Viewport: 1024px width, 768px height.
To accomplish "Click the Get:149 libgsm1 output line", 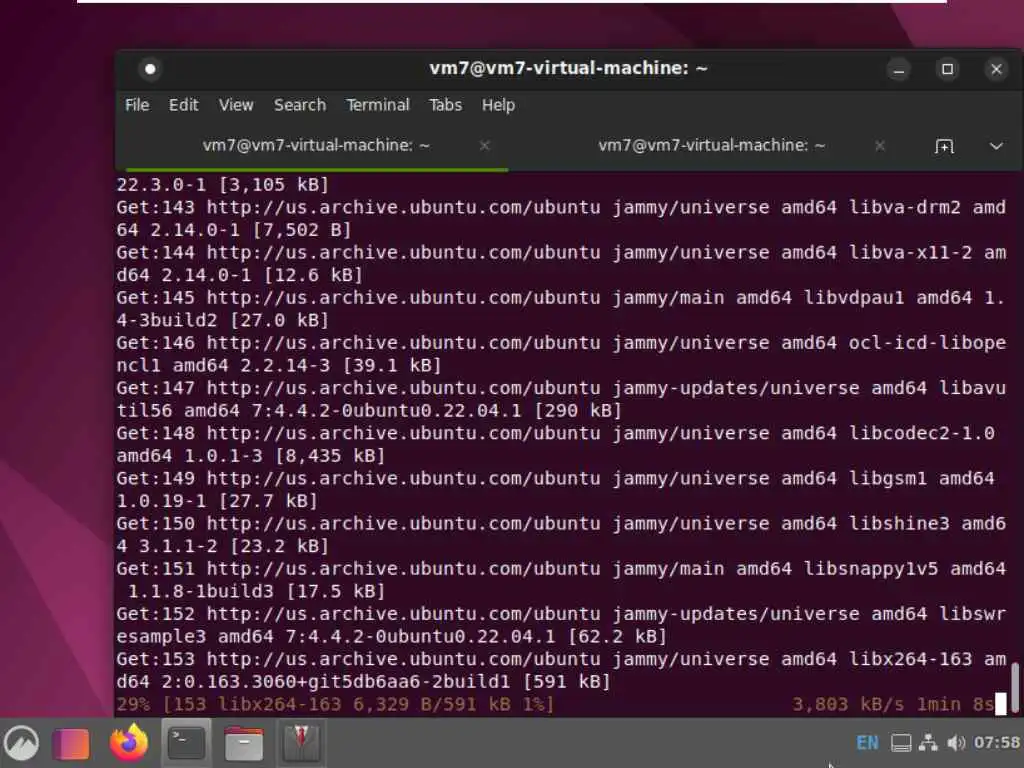I will pyautogui.click(x=556, y=489).
